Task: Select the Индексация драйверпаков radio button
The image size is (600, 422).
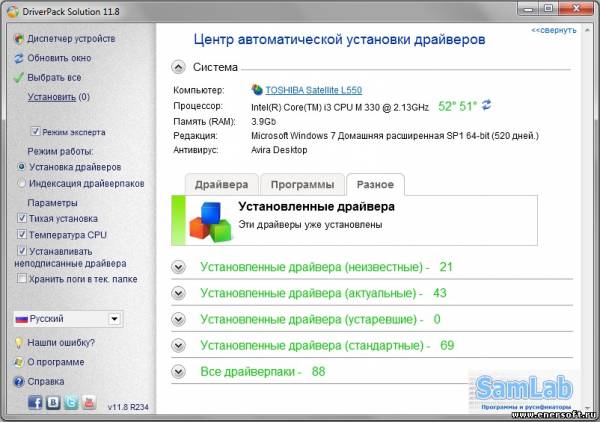Action: tap(21, 183)
